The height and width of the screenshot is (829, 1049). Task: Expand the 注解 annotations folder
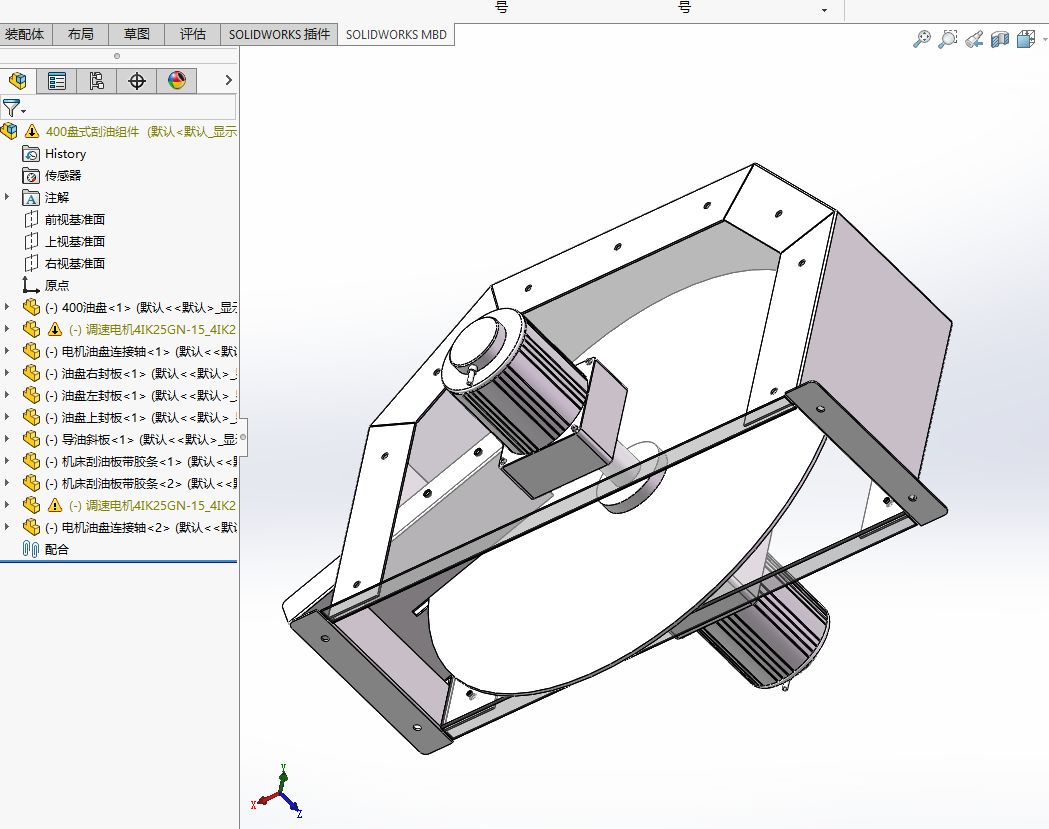coord(7,197)
